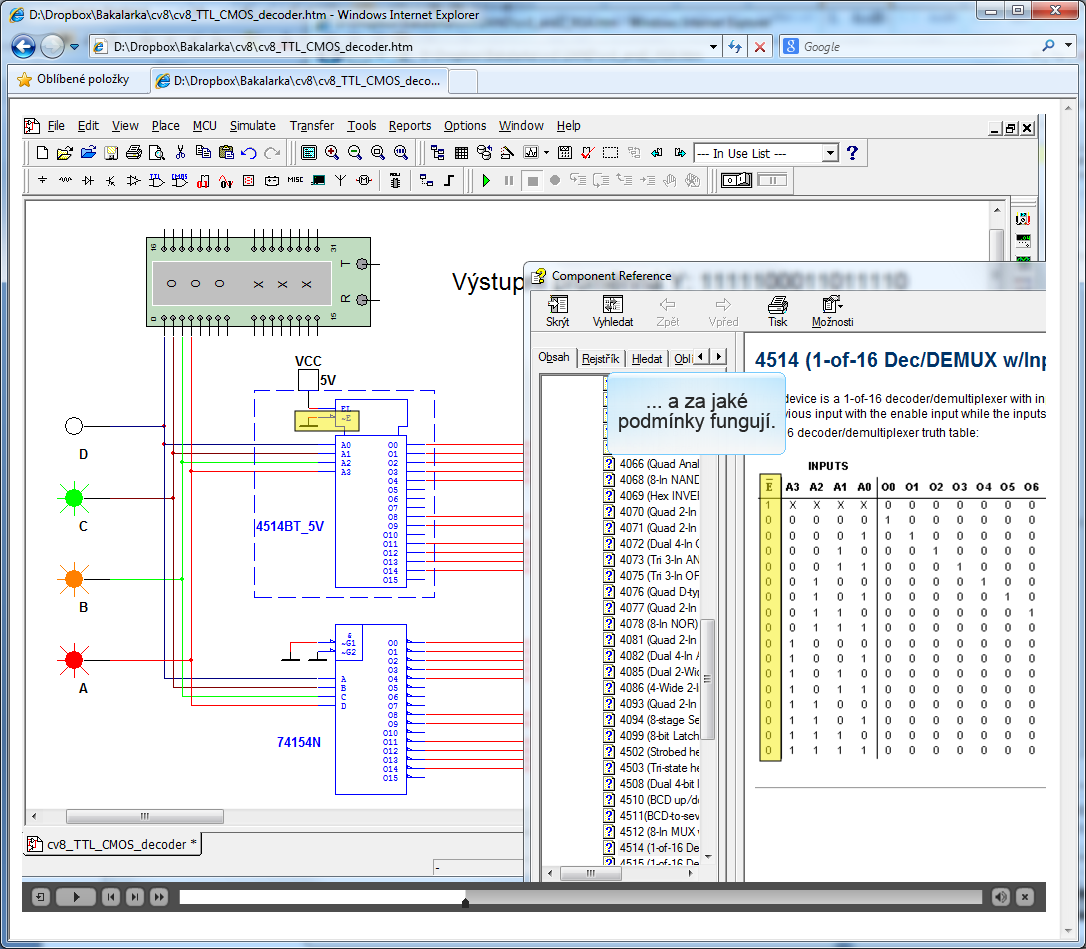This screenshot has width=1086, height=949.
Task: Click the help contents horizontal scrollbar thumb
Action: (x=590, y=873)
